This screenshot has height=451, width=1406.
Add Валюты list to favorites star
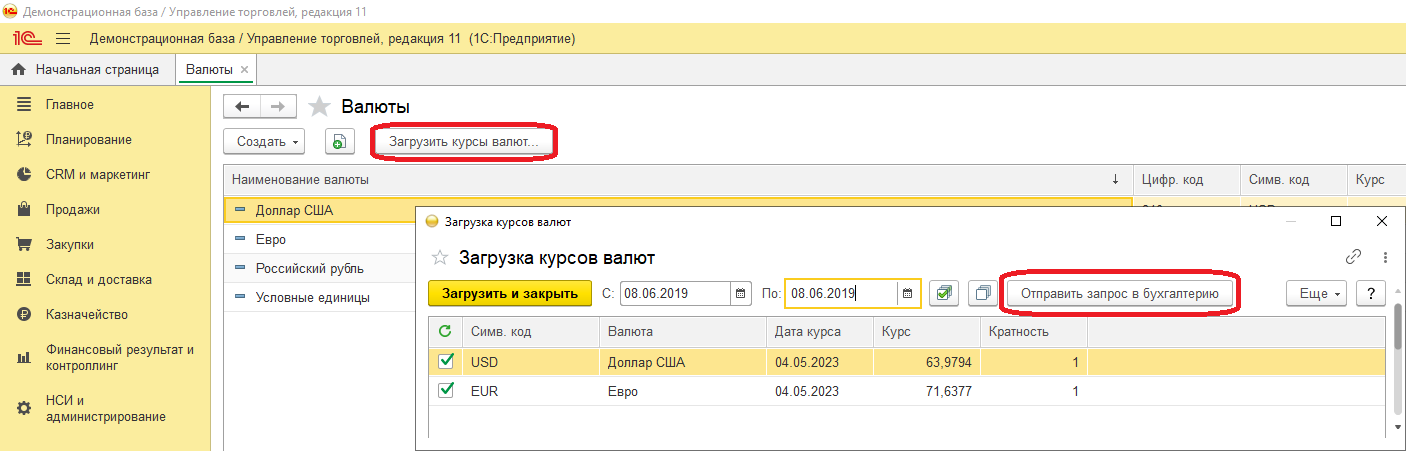pyautogui.click(x=319, y=106)
